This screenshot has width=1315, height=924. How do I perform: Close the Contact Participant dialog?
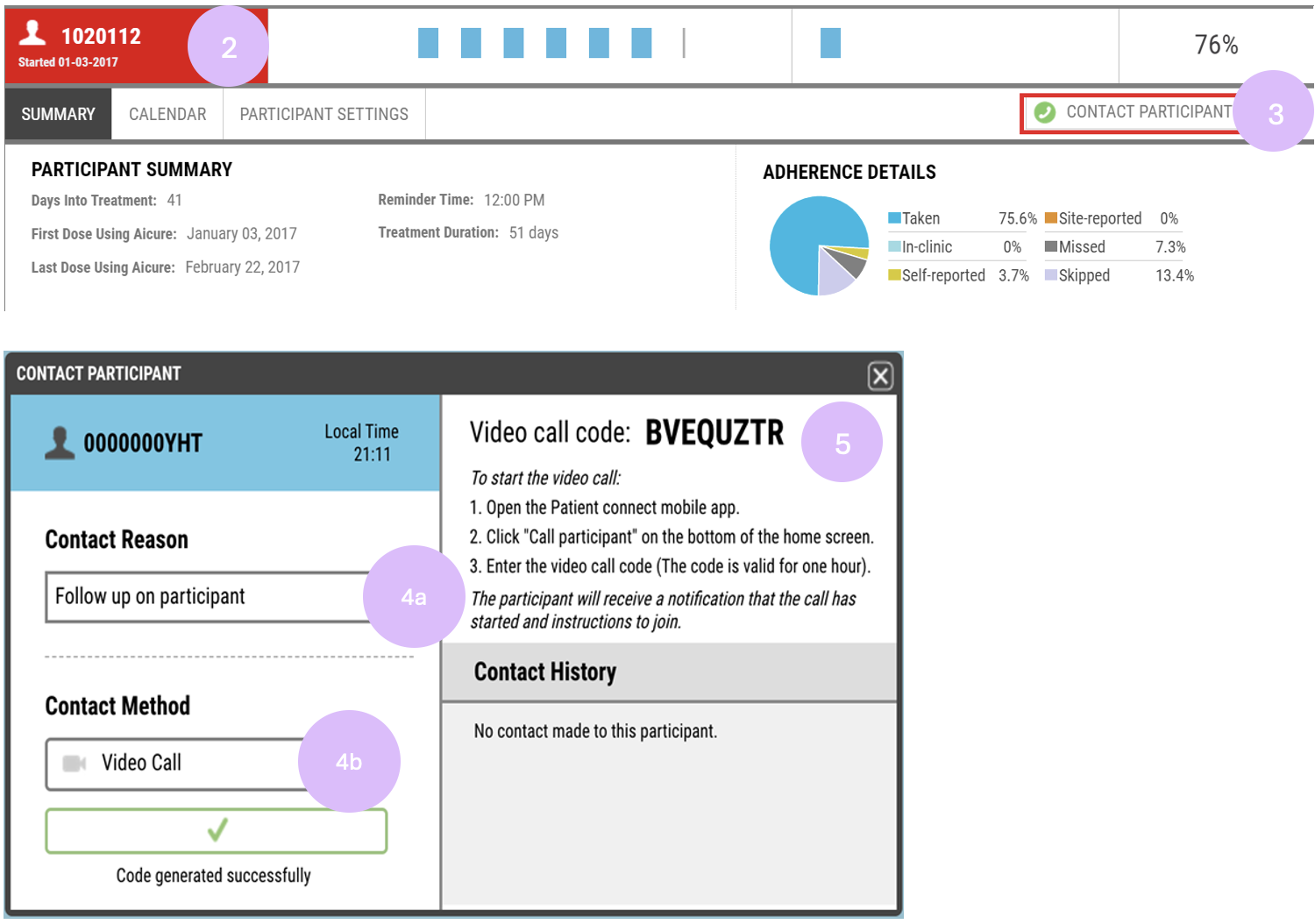(x=880, y=376)
